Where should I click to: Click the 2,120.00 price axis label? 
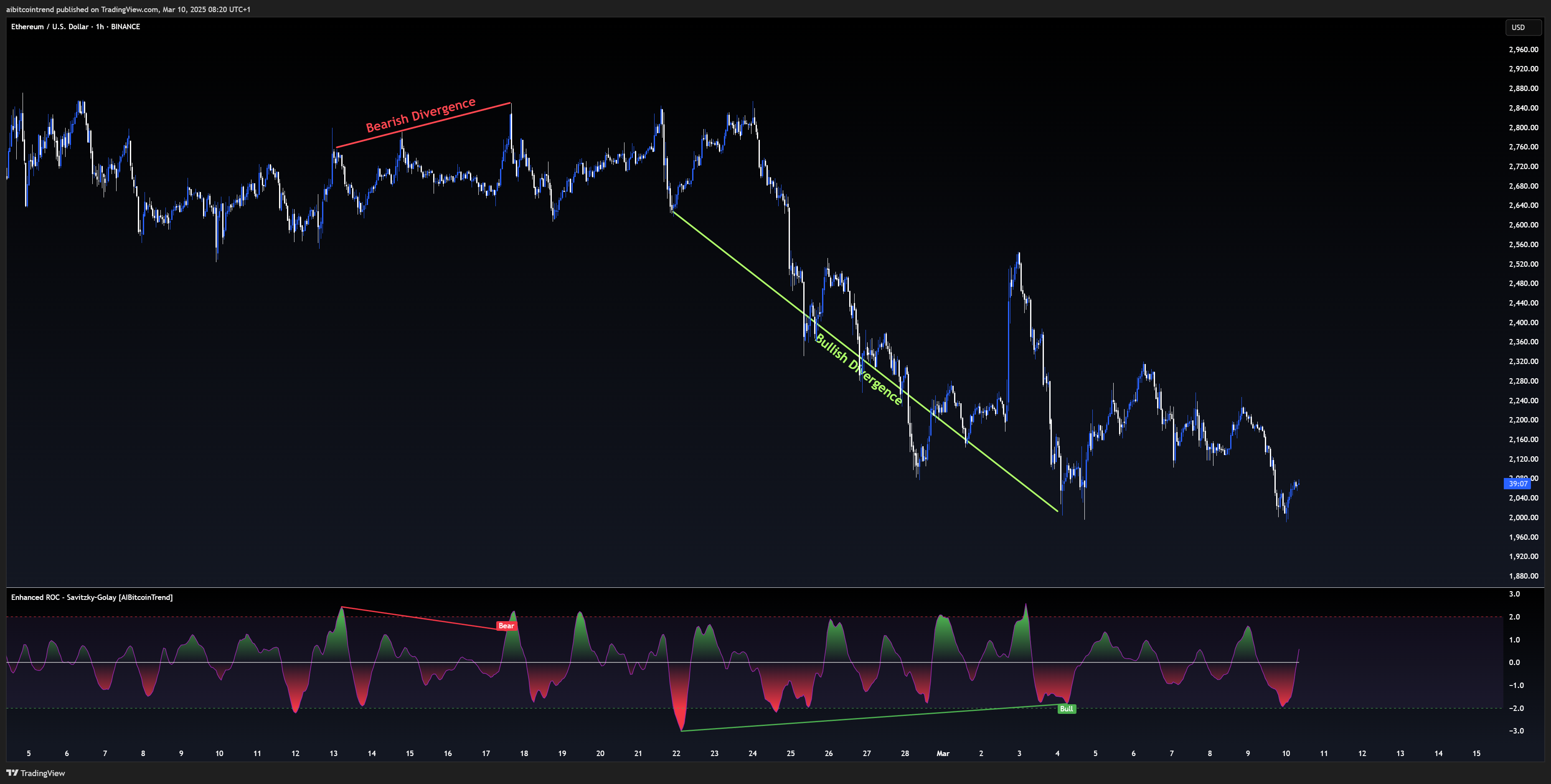click(1523, 459)
